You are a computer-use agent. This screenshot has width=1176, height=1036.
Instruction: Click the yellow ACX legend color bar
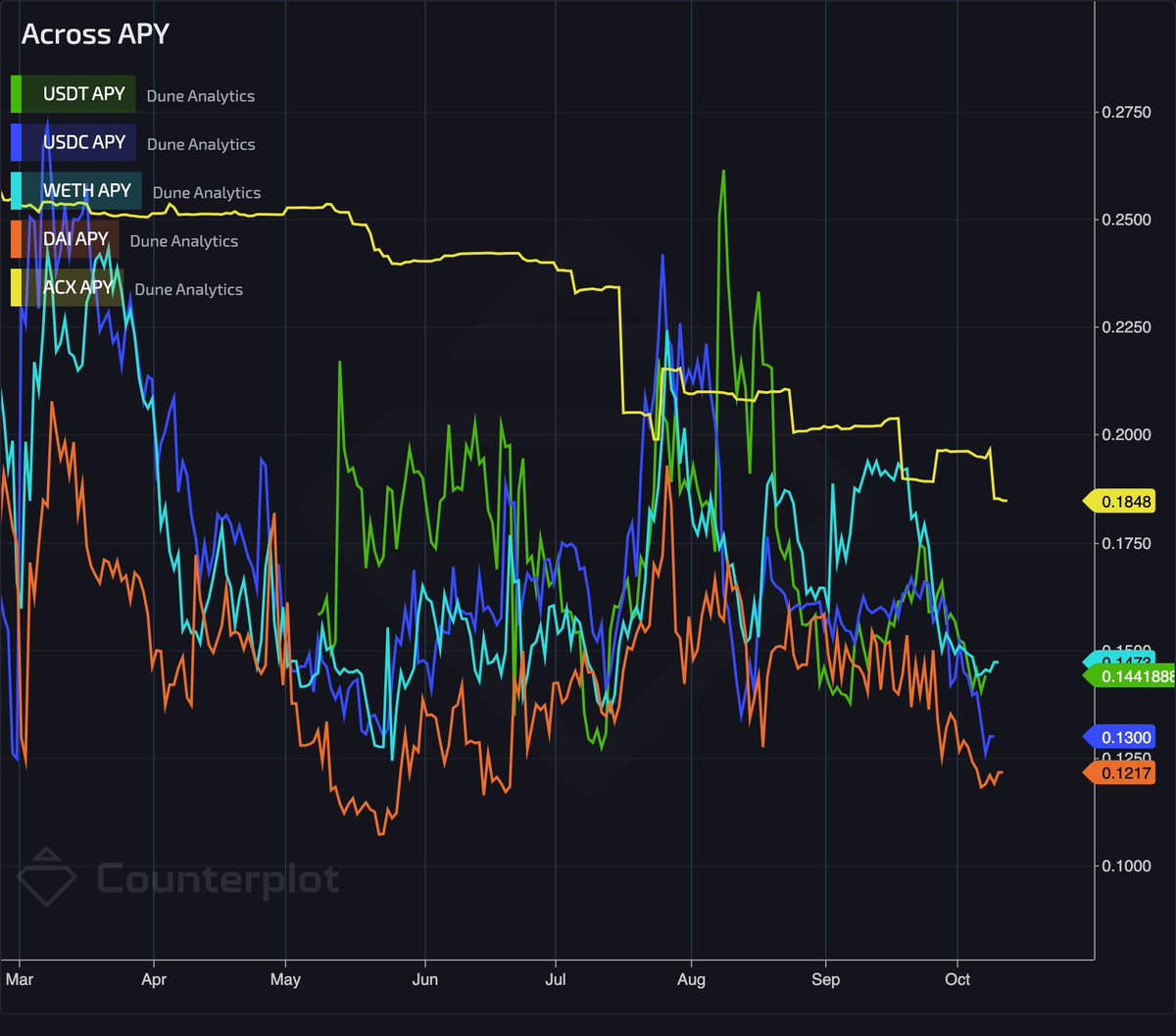pyautogui.click(x=15, y=288)
